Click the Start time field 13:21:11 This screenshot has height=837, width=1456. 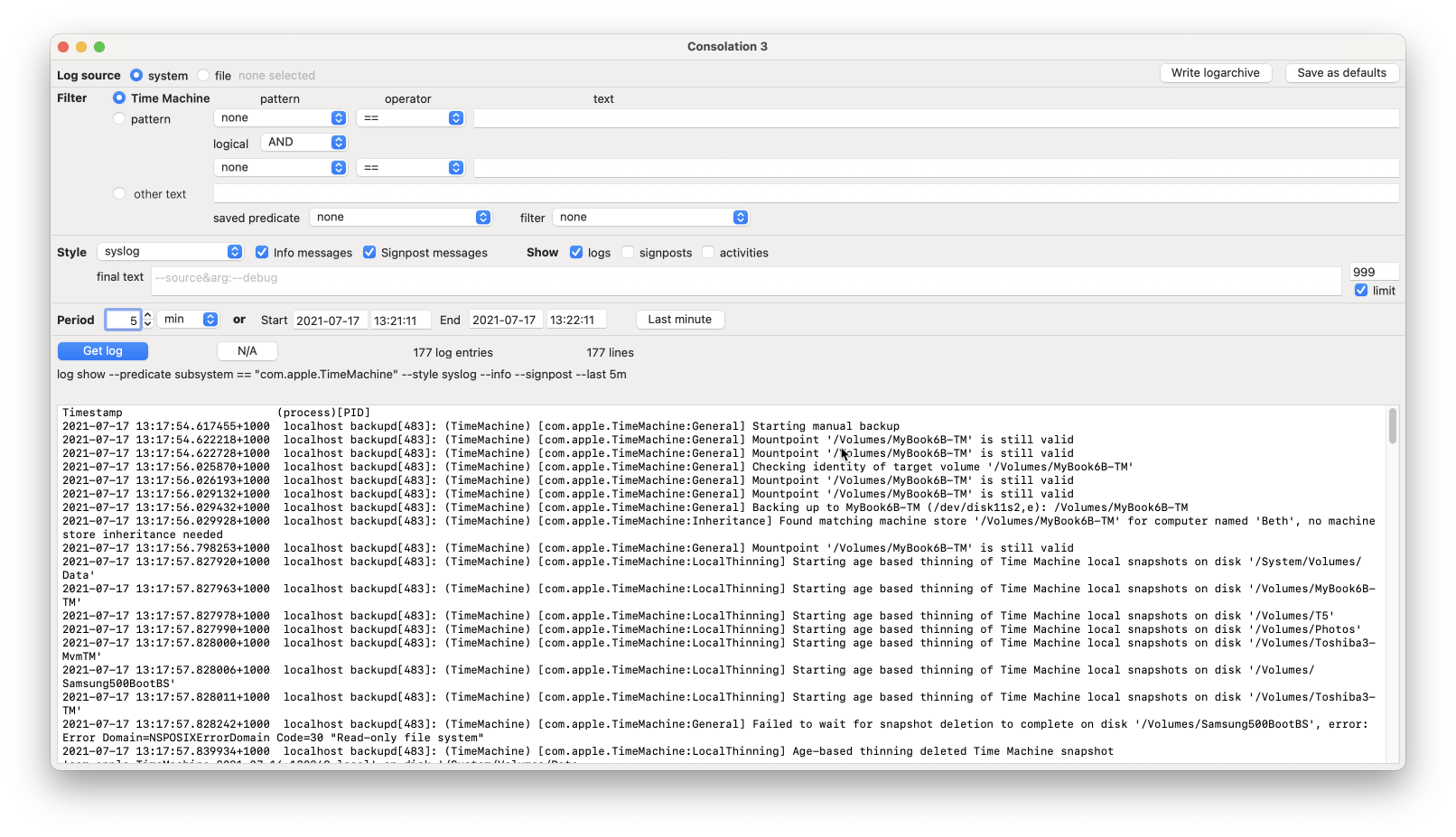tap(400, 320)
